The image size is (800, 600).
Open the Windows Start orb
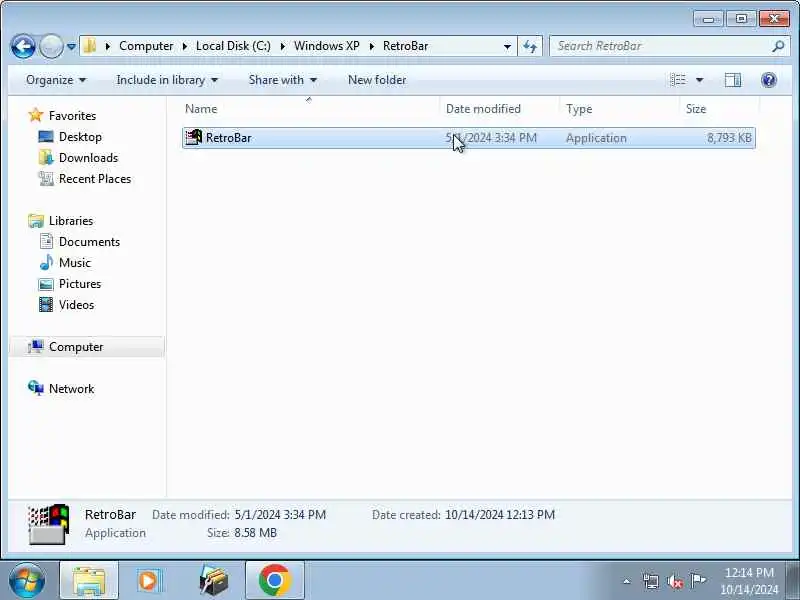pos(26,581)
